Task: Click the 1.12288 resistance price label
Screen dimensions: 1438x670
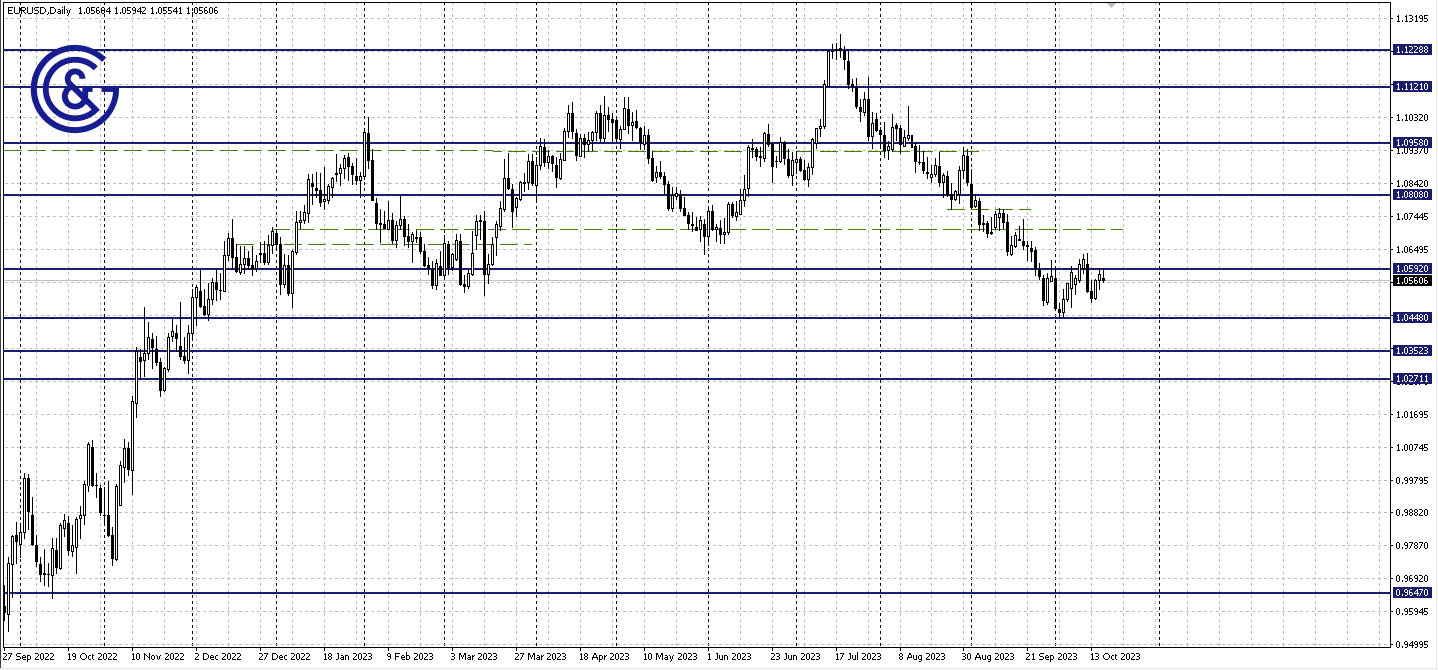Action: [x=1412, y=49]
